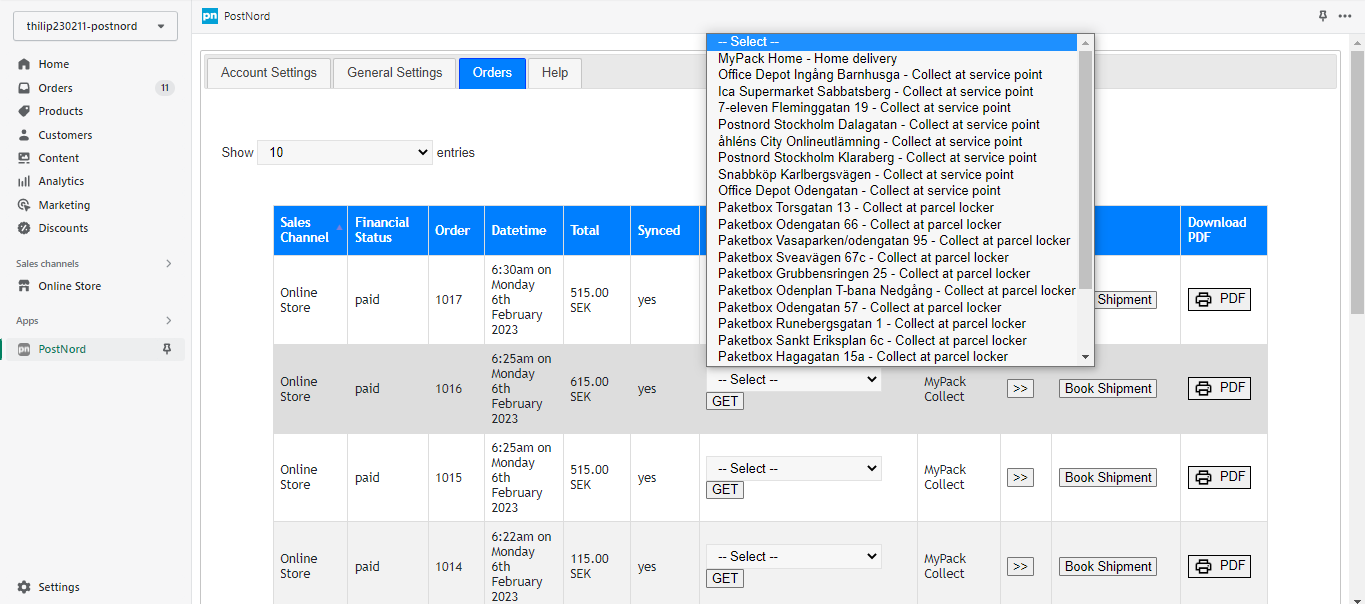The width and height of the screenshot is (1365, 604).
Task: Click the Sales Channel column sort arrow
Action: coord(338,230)
